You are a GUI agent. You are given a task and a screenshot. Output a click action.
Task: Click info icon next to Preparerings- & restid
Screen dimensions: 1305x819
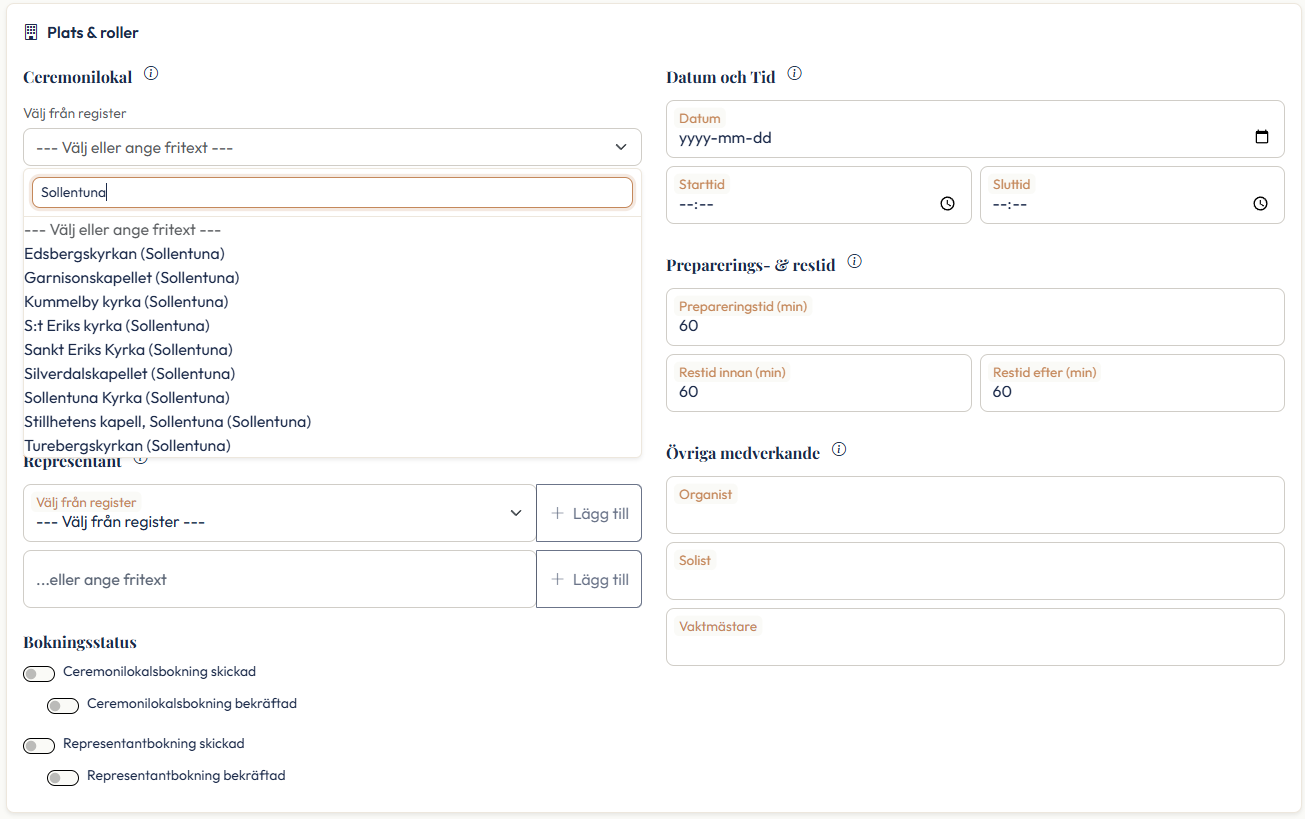tap(855, 261)
